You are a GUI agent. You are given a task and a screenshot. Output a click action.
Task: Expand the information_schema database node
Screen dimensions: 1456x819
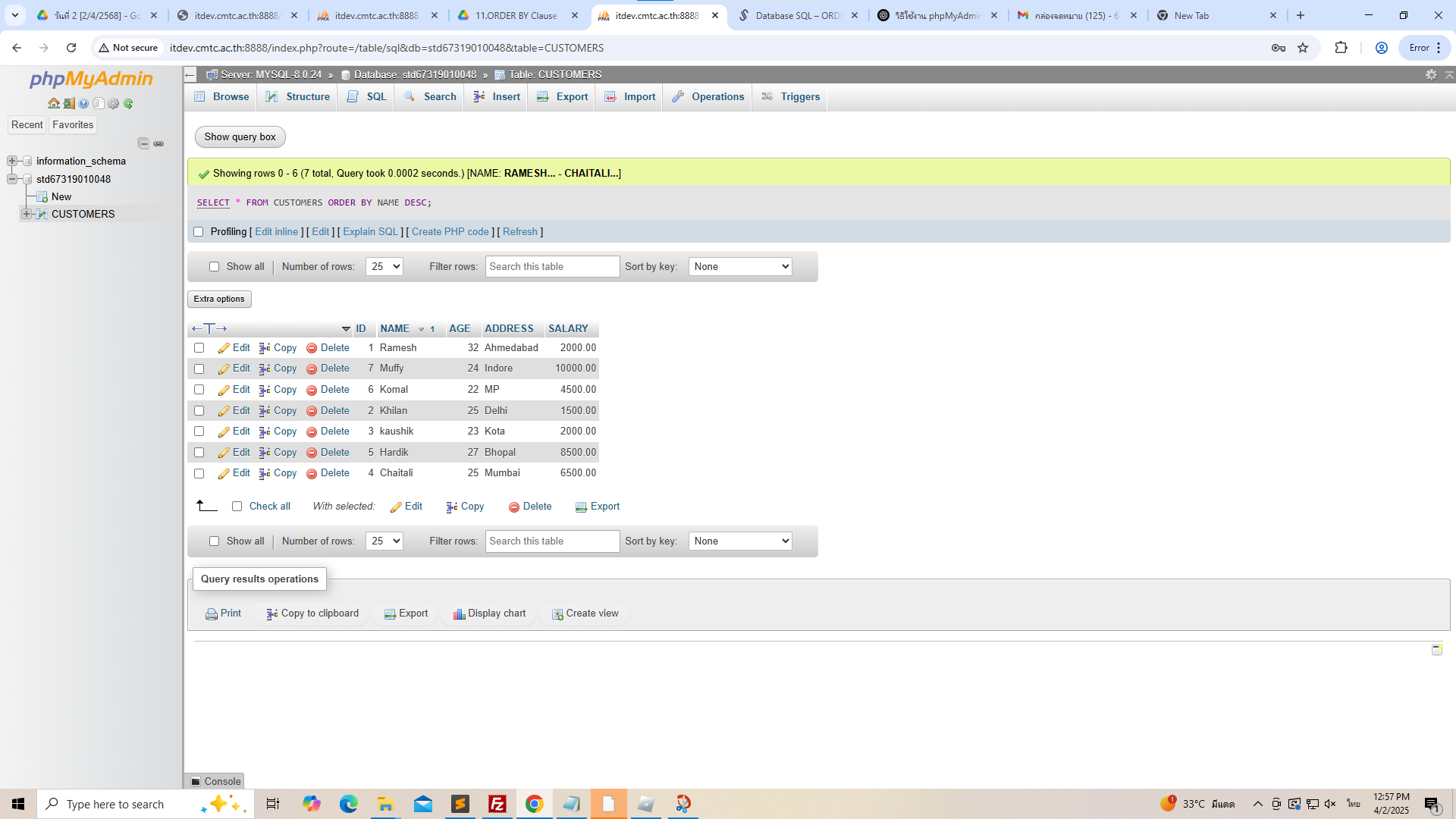click(x=12, y=161)
